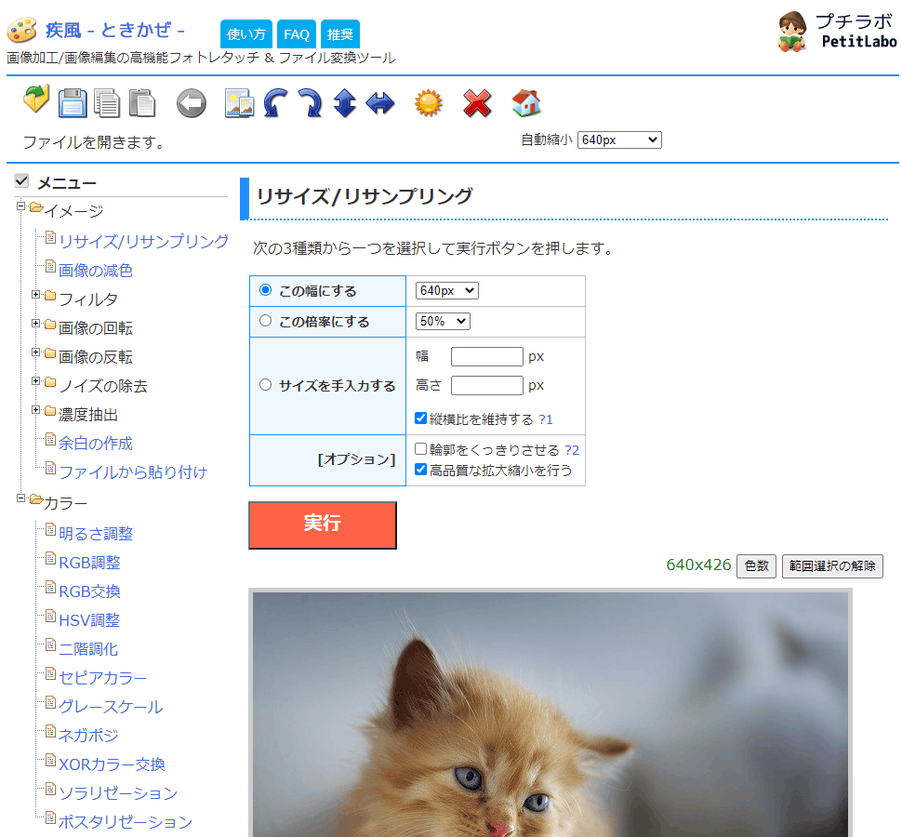Viewport: 902px width, 837px height.
Task: Click the sun brightness icon
Action: (429, 103)
